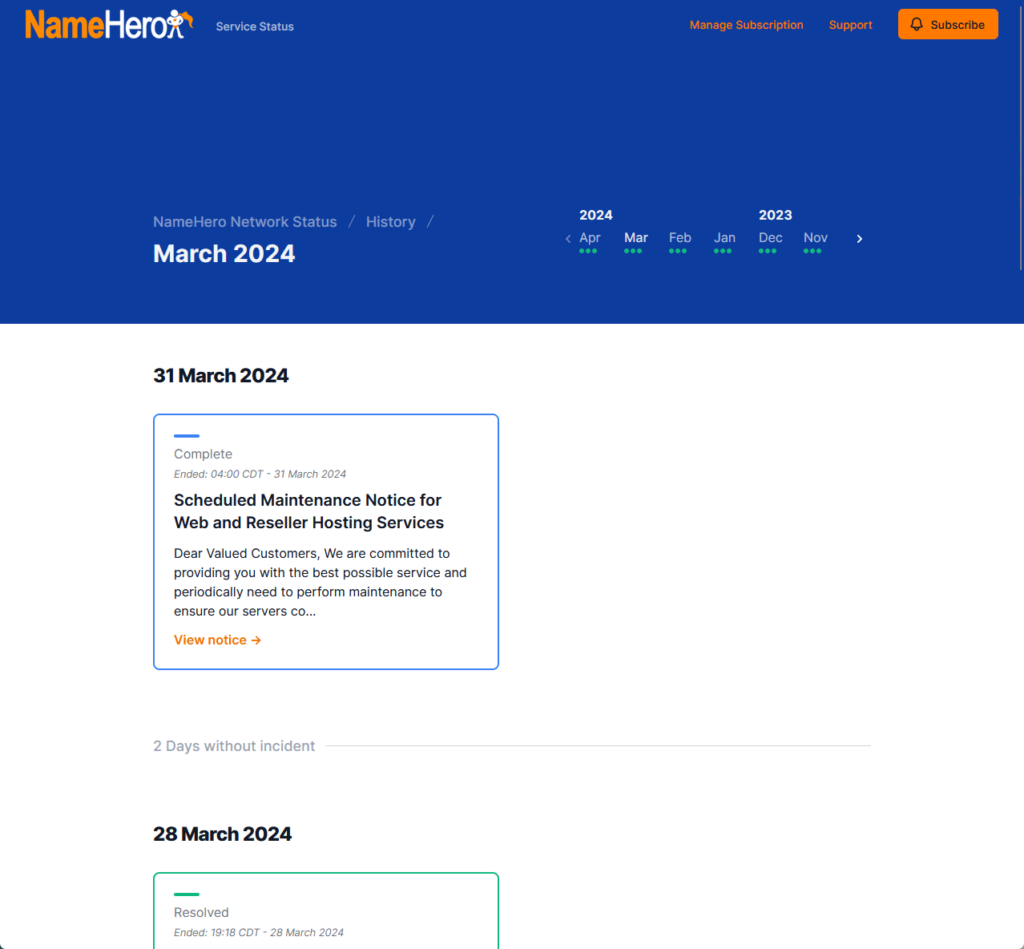Click the Complete status label
The height and width of the screenshot is (949, 1024).
point(203,454)
